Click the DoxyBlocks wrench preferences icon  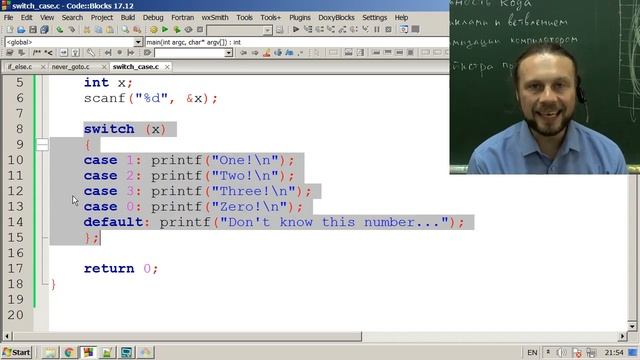pos(91,53)
